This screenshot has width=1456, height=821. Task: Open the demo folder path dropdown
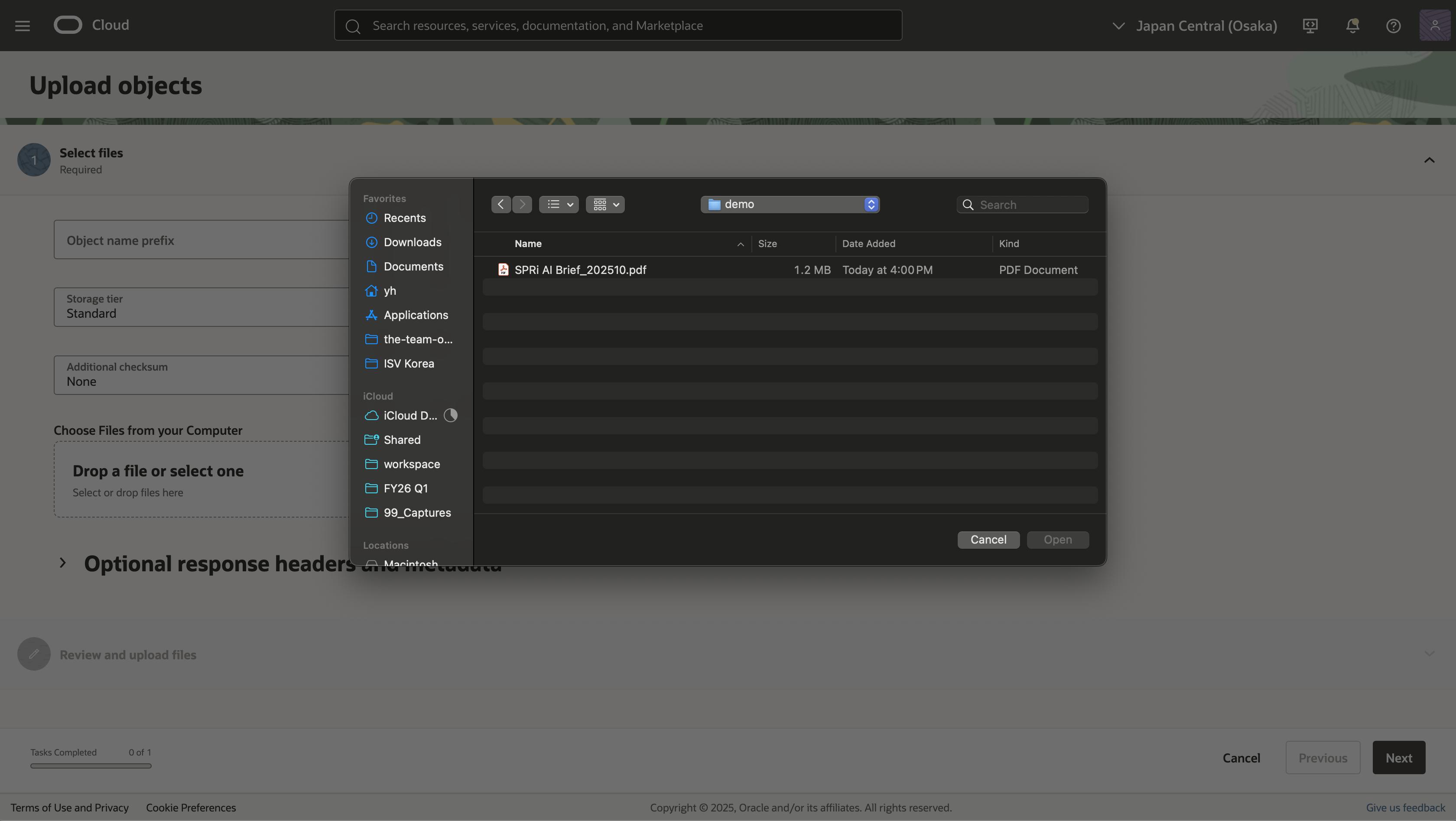(x=871, y=204)
